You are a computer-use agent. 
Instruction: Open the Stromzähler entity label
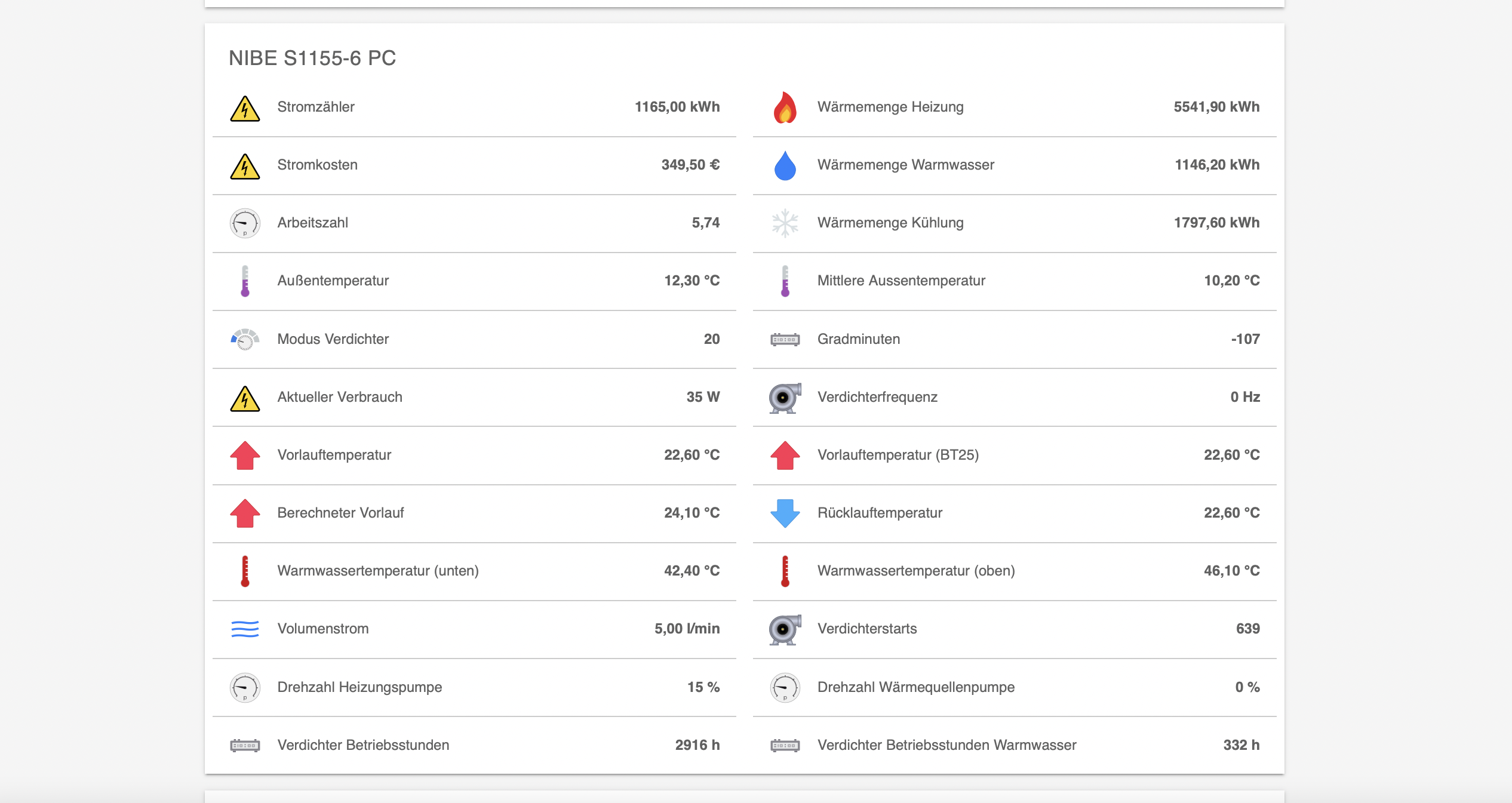pos(316,107)
